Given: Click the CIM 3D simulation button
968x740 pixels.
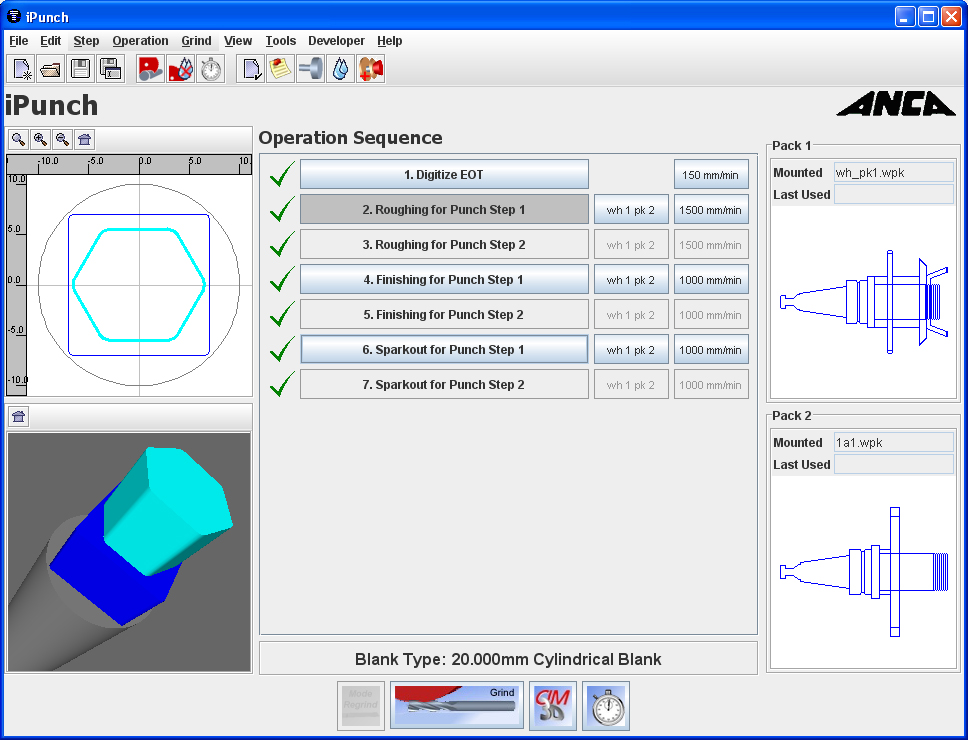Looking at the screenshot, I should tap(553, 705).
